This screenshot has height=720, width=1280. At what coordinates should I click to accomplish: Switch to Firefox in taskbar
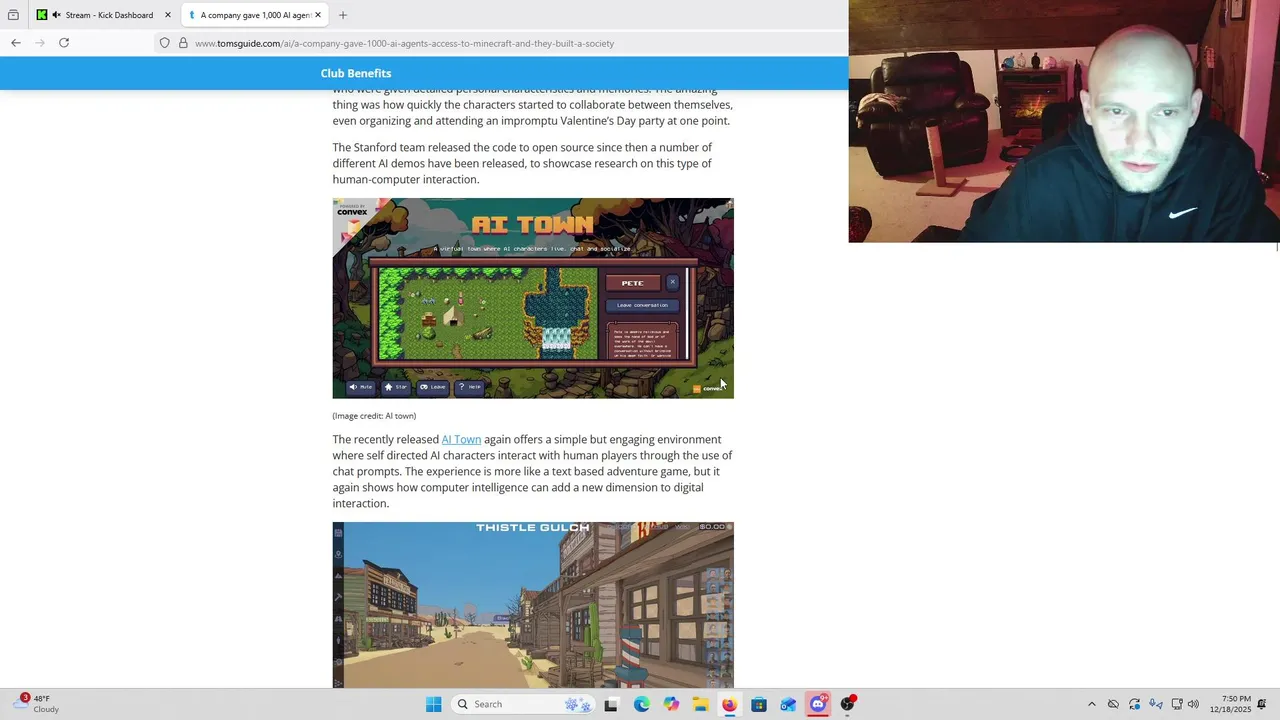click(729, 704)
